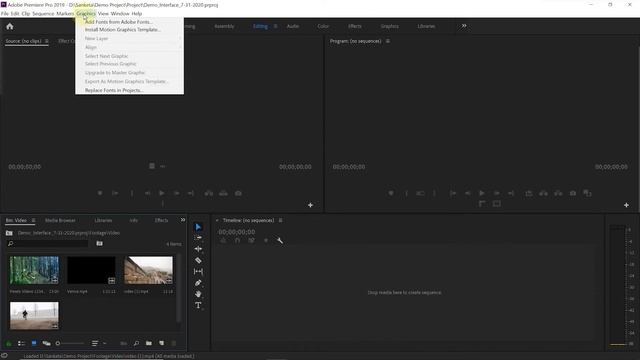This screenshot has width=640, height=360.
Task: Expand hidden workspaces with double chevron
Action: coord(464,26)
